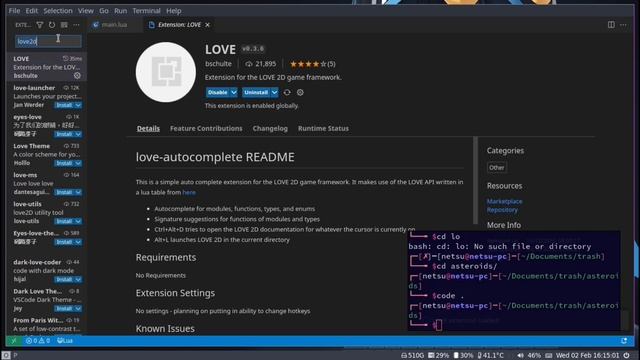The image size is (640, 360).
Task: Click the system tray power icon
Action: pos(627,356)
